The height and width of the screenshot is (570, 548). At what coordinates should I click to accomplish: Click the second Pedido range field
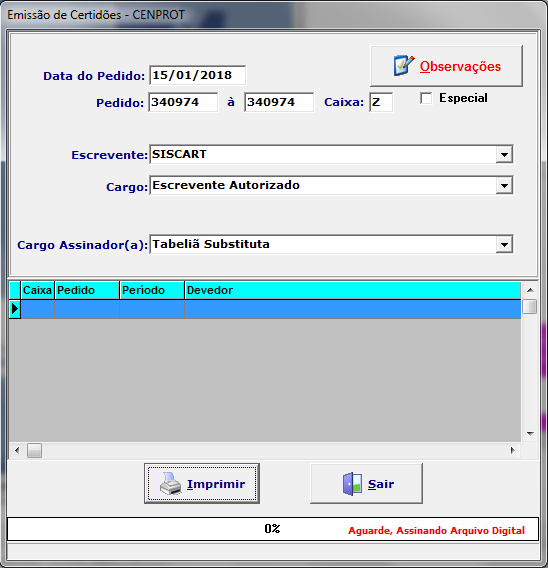click(279, 102)
